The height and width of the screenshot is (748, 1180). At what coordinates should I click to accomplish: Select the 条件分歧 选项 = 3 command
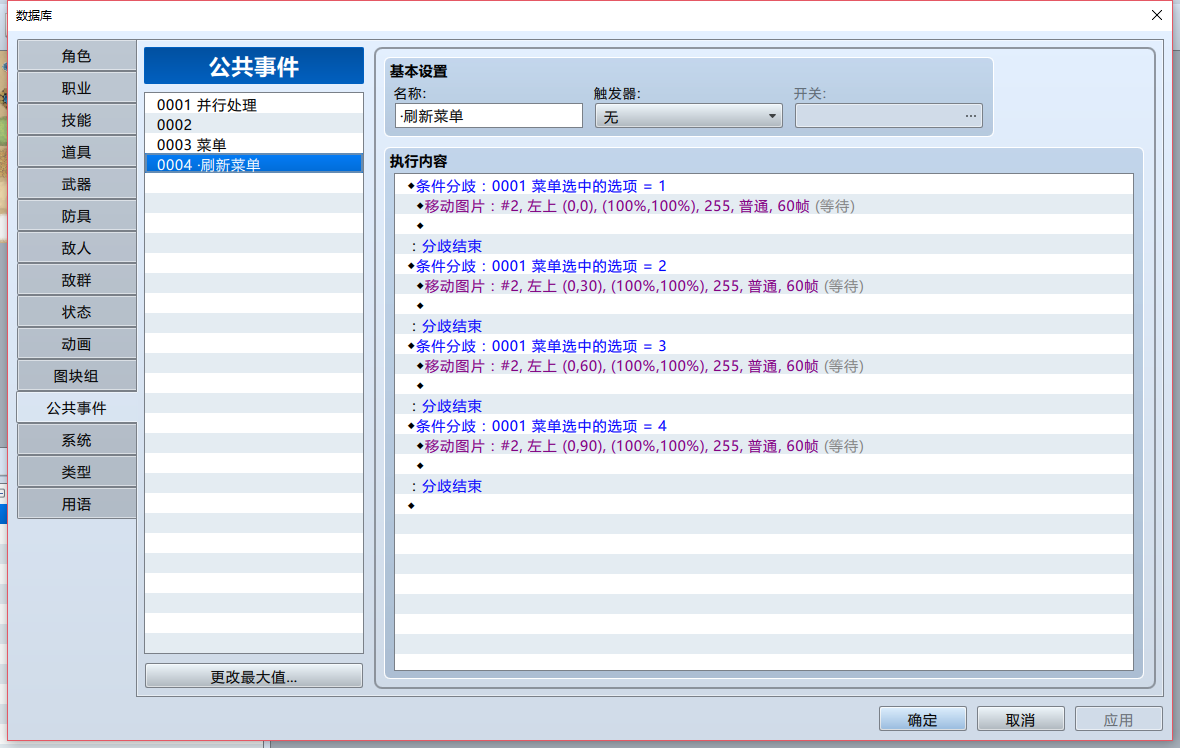coord(764,345)
